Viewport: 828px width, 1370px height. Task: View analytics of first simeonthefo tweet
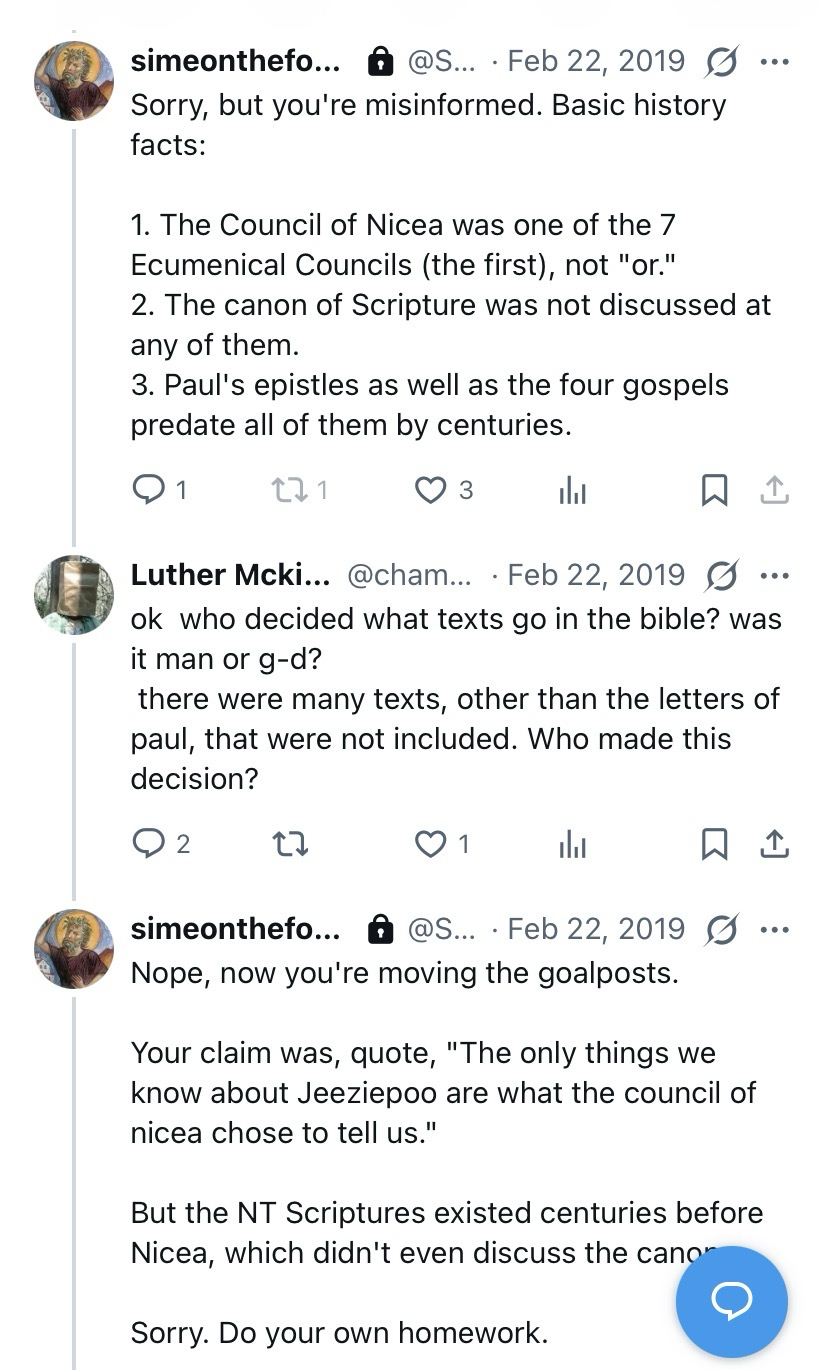[x=572, y=489]
